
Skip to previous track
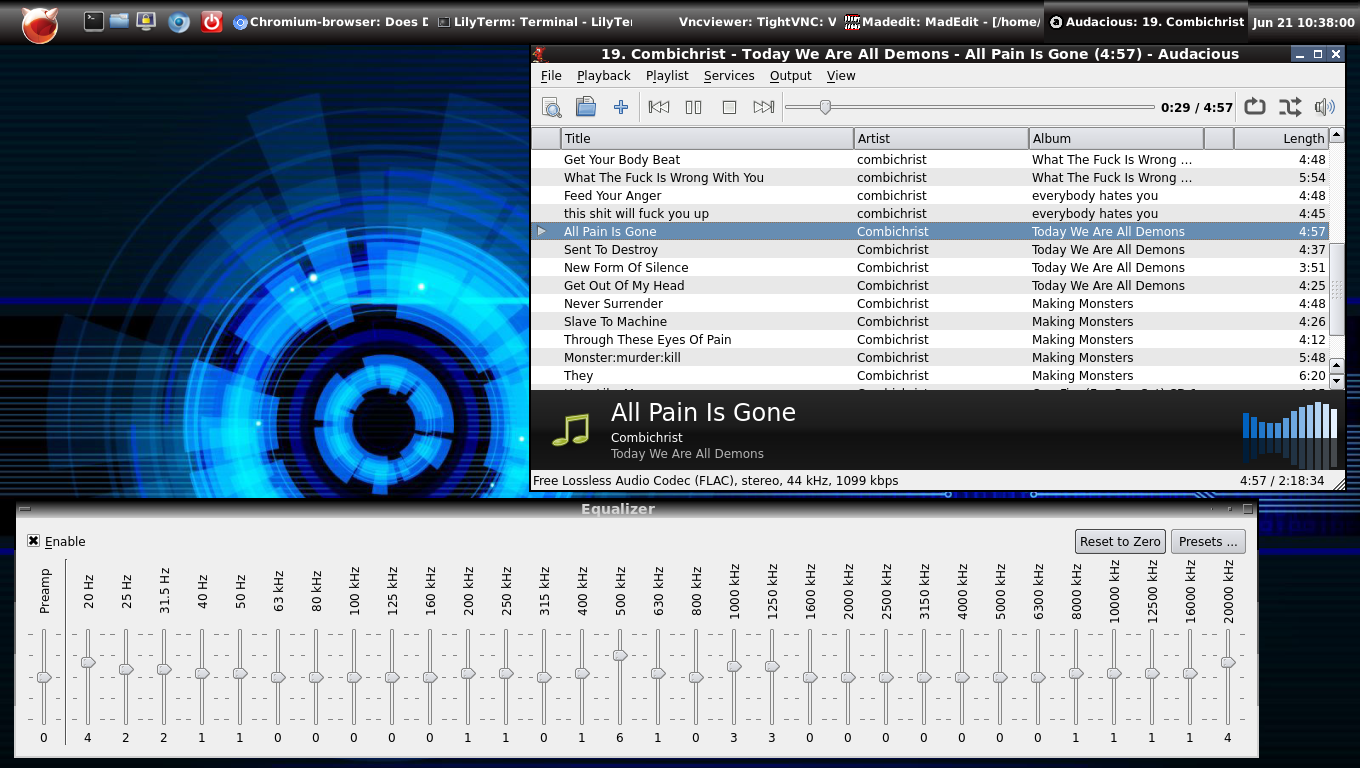click(659, 107)
